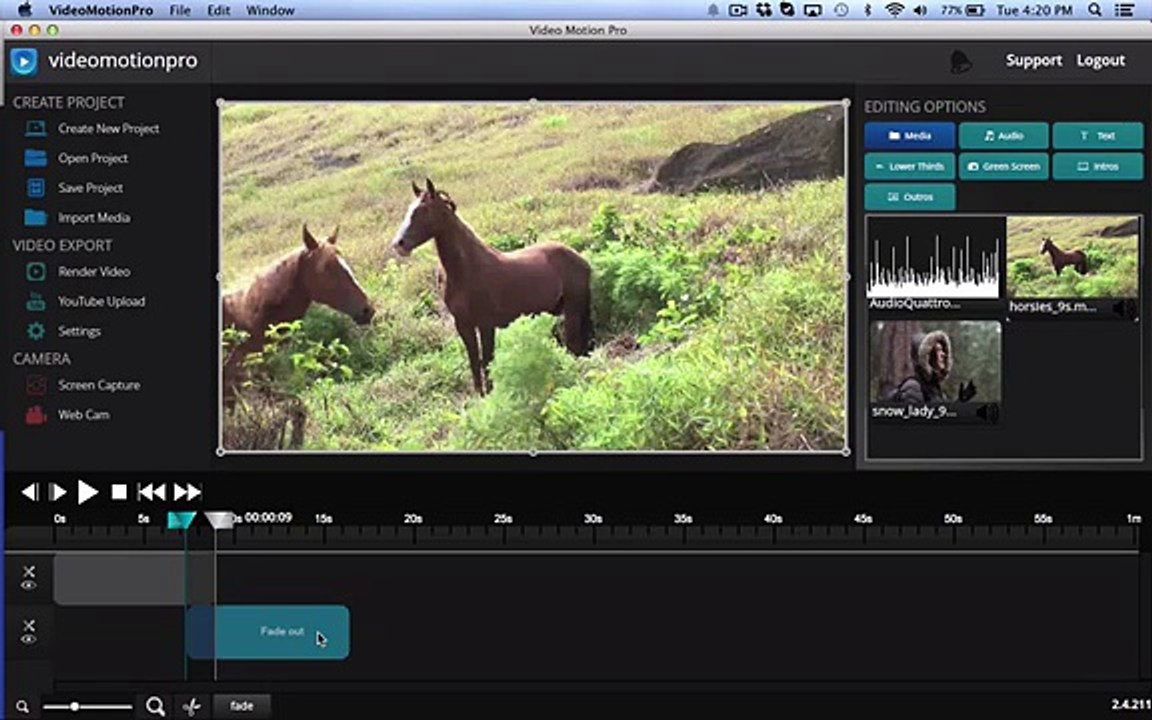Open the VideoMotionPro application menu

point(101,10)
